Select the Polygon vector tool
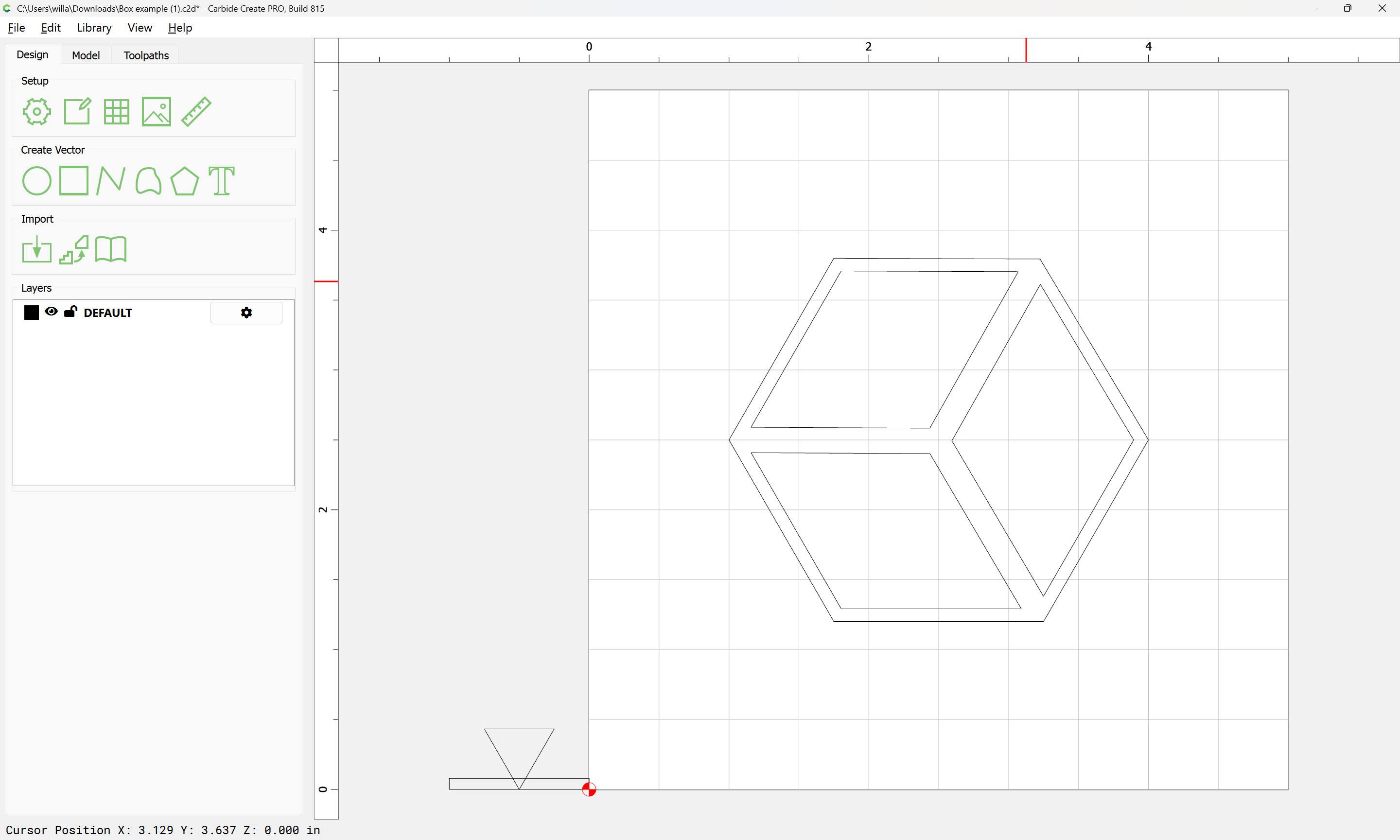Viewport: 1400px width, 840px height. coord(184,181)
